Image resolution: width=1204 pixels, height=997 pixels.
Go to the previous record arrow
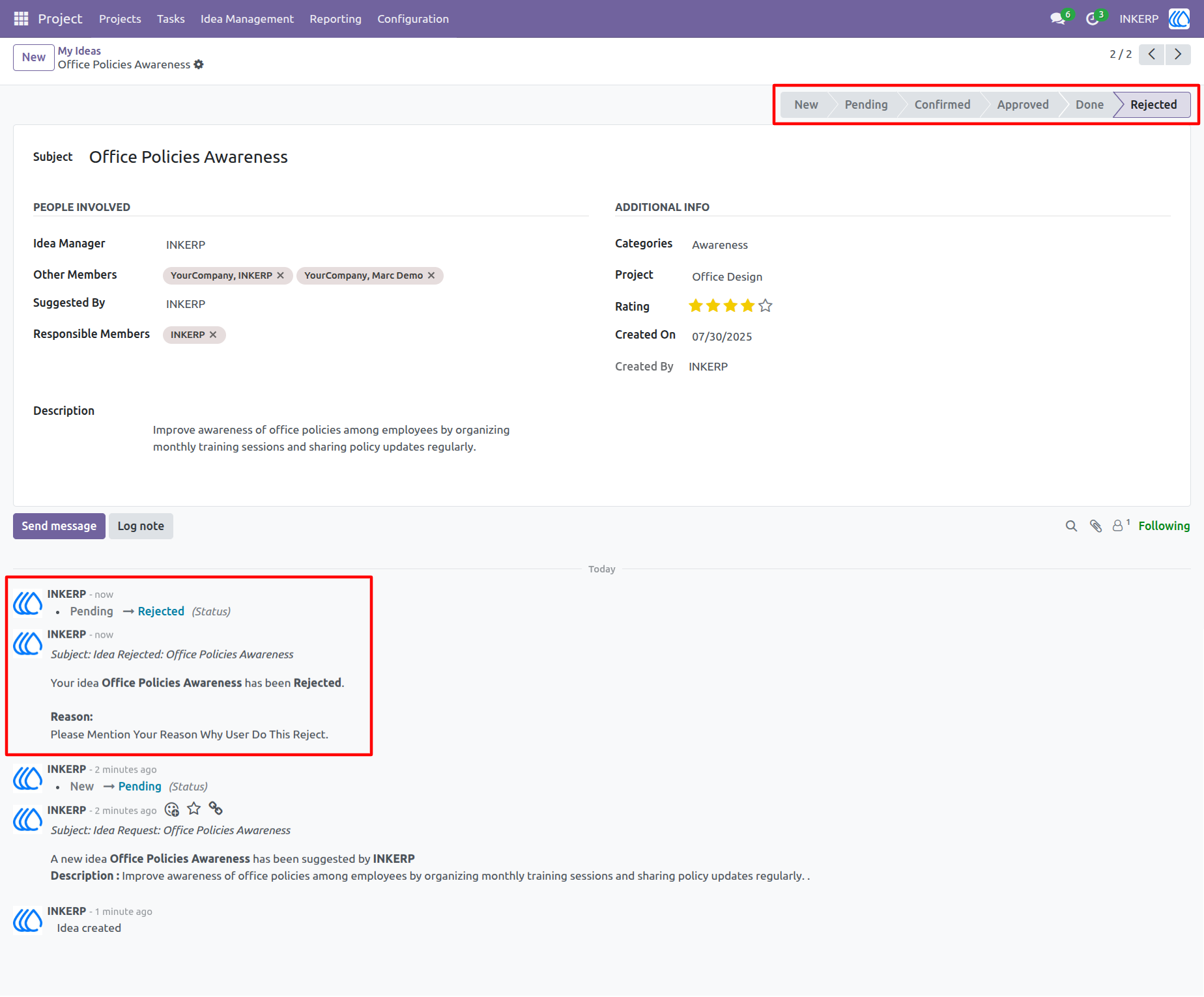(x=1152, y=54)
